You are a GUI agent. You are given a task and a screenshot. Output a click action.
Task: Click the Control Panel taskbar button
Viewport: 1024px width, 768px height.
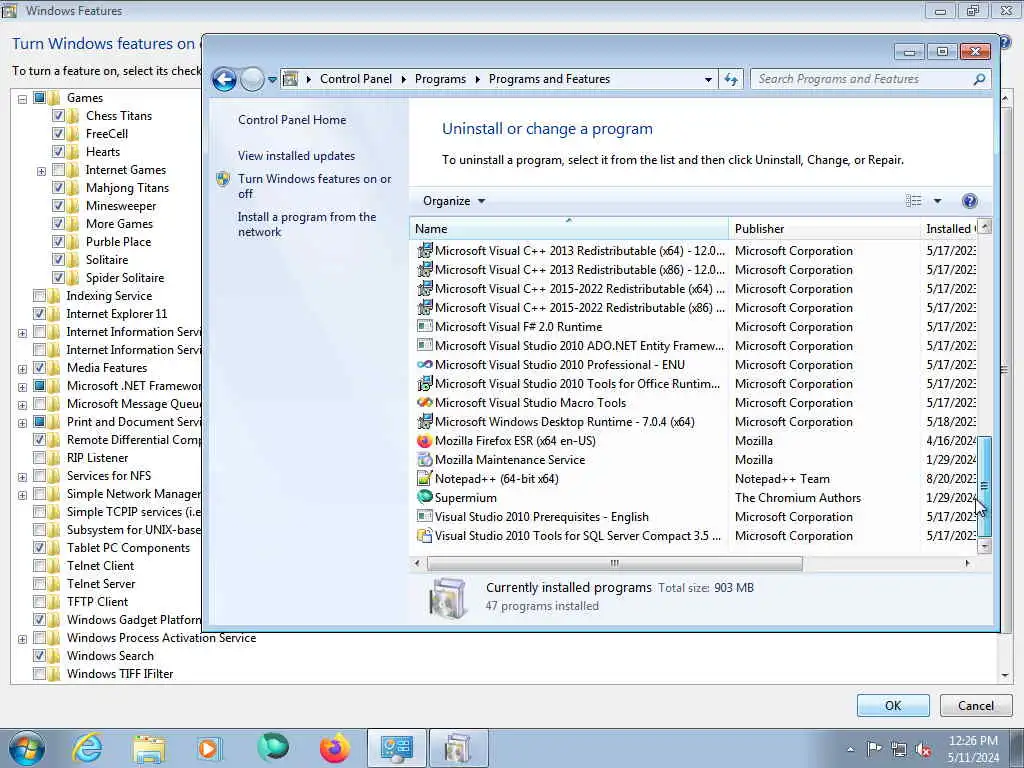coord(396,748)
